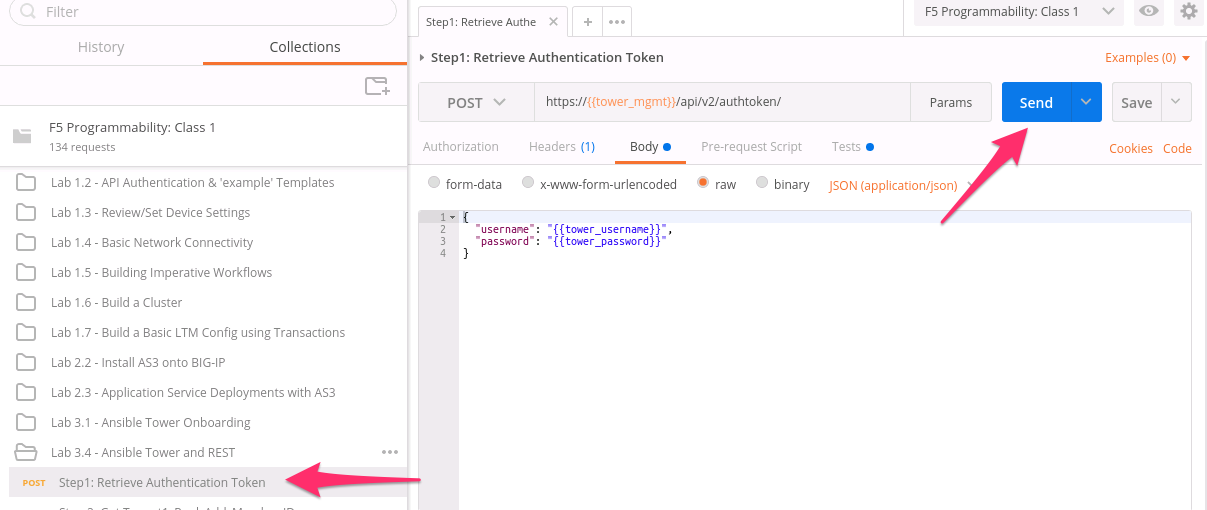The height and width of the screenshot is (510, 1207).
Task: Click the Lab 3.1 folder icon
Action: [26, 422]
